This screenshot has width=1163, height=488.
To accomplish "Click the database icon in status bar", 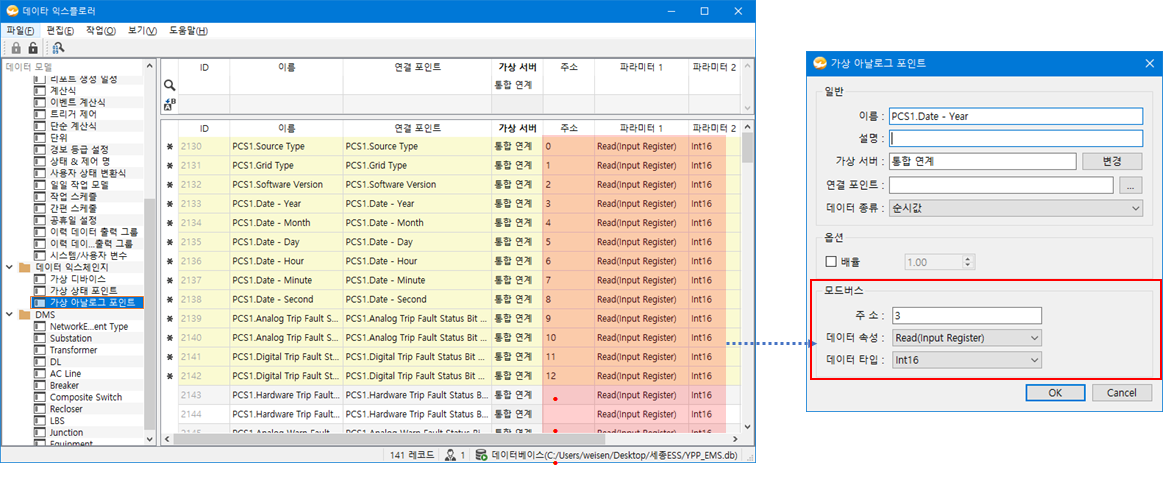I will 481,455.
